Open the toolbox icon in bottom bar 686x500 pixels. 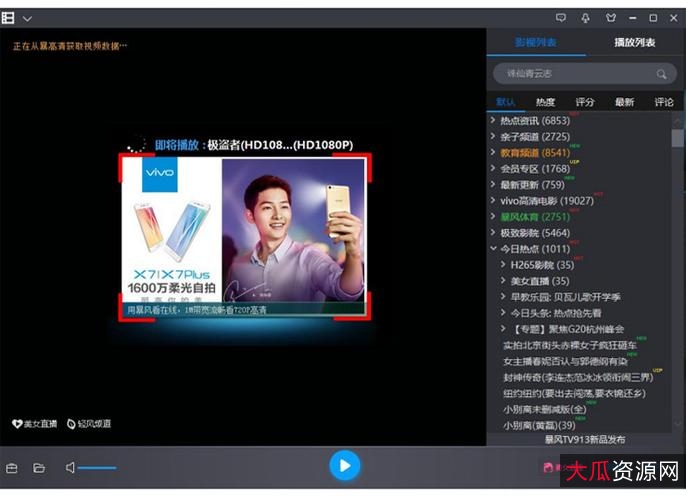click(12, 468)
